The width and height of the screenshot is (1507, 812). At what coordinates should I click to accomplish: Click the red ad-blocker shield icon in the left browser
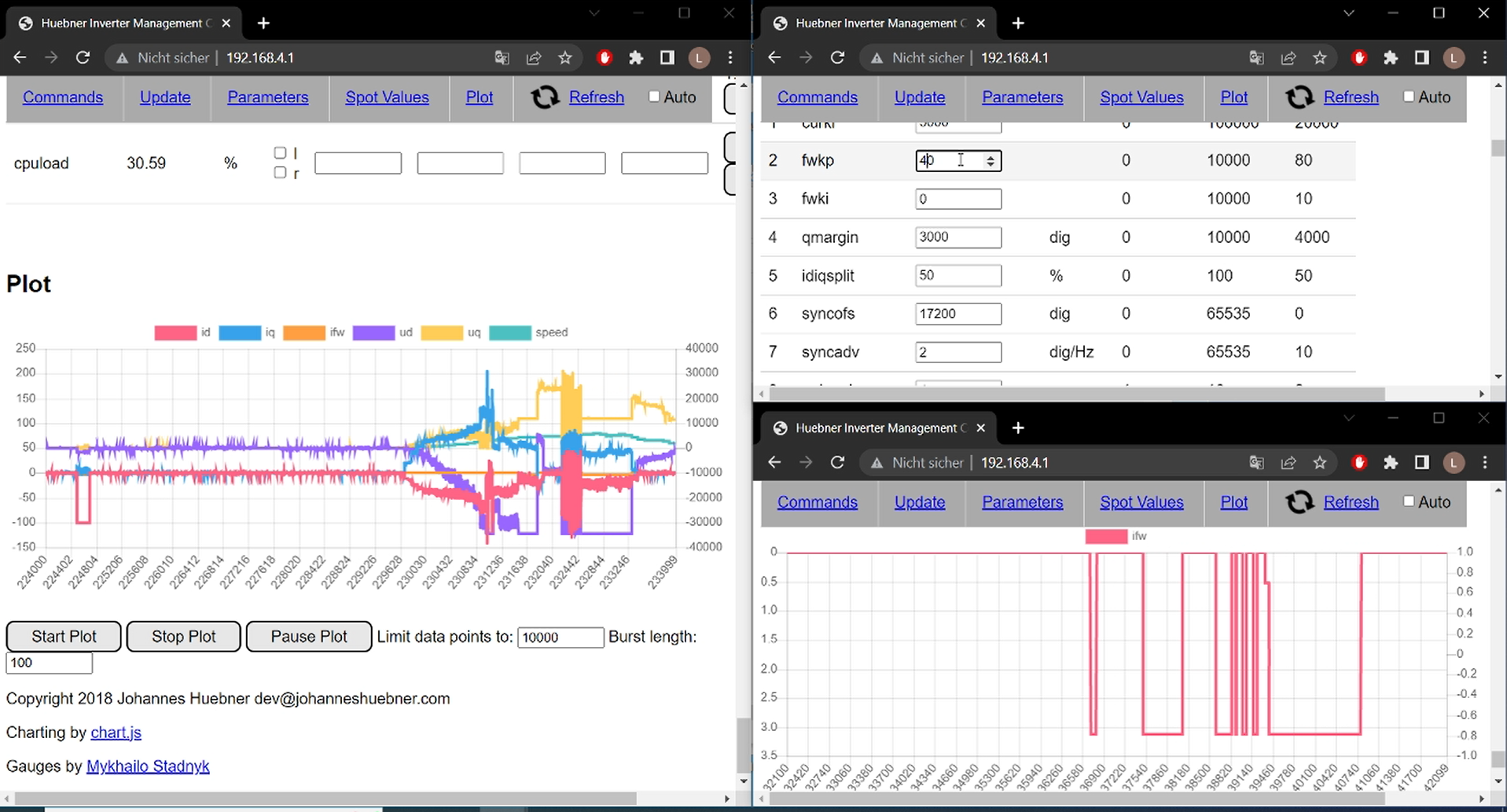coord(605,57)
